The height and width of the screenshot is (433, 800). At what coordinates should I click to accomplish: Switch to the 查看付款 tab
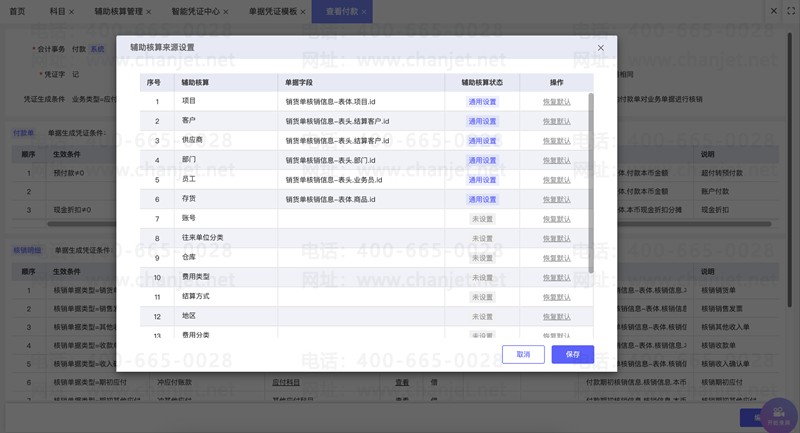342,11
